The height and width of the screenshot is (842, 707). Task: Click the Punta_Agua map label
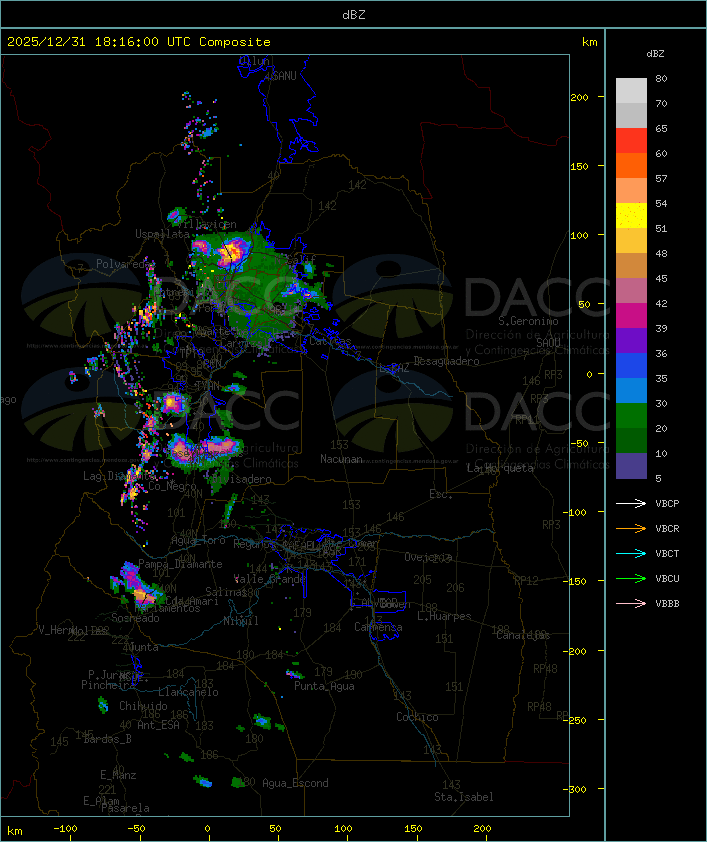click(324, 686)
